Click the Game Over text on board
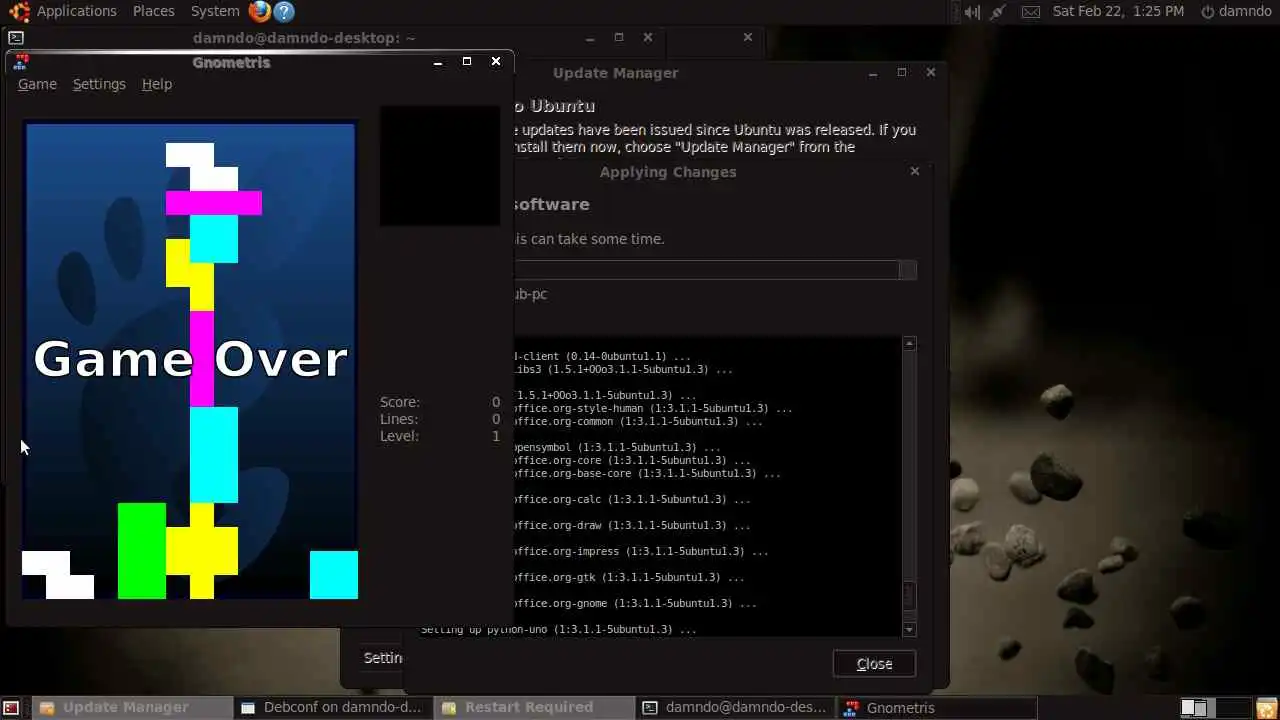This screenshot has width=1280, height=720. pos(190,359)
